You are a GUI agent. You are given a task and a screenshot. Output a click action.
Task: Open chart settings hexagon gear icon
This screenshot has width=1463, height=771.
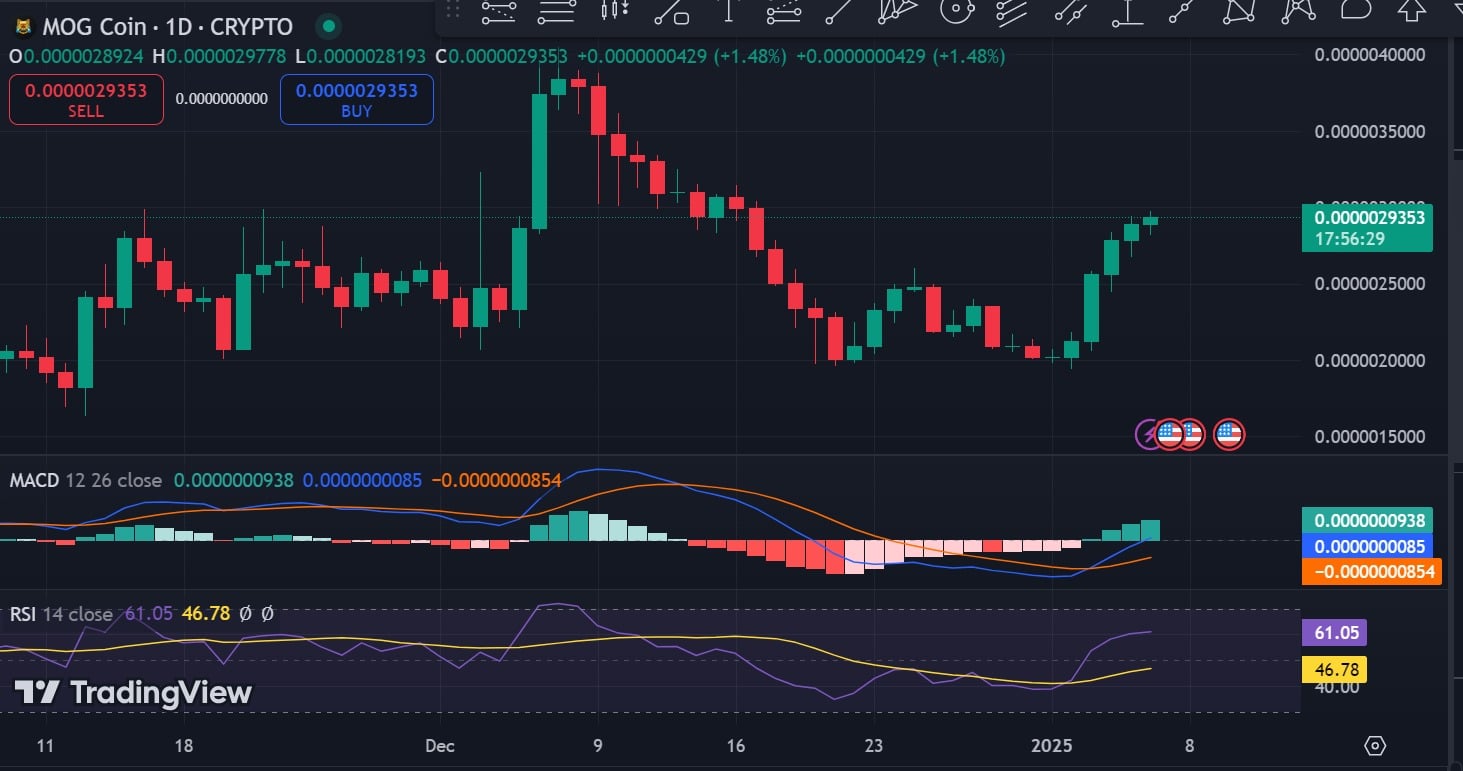pos(1375,746)
